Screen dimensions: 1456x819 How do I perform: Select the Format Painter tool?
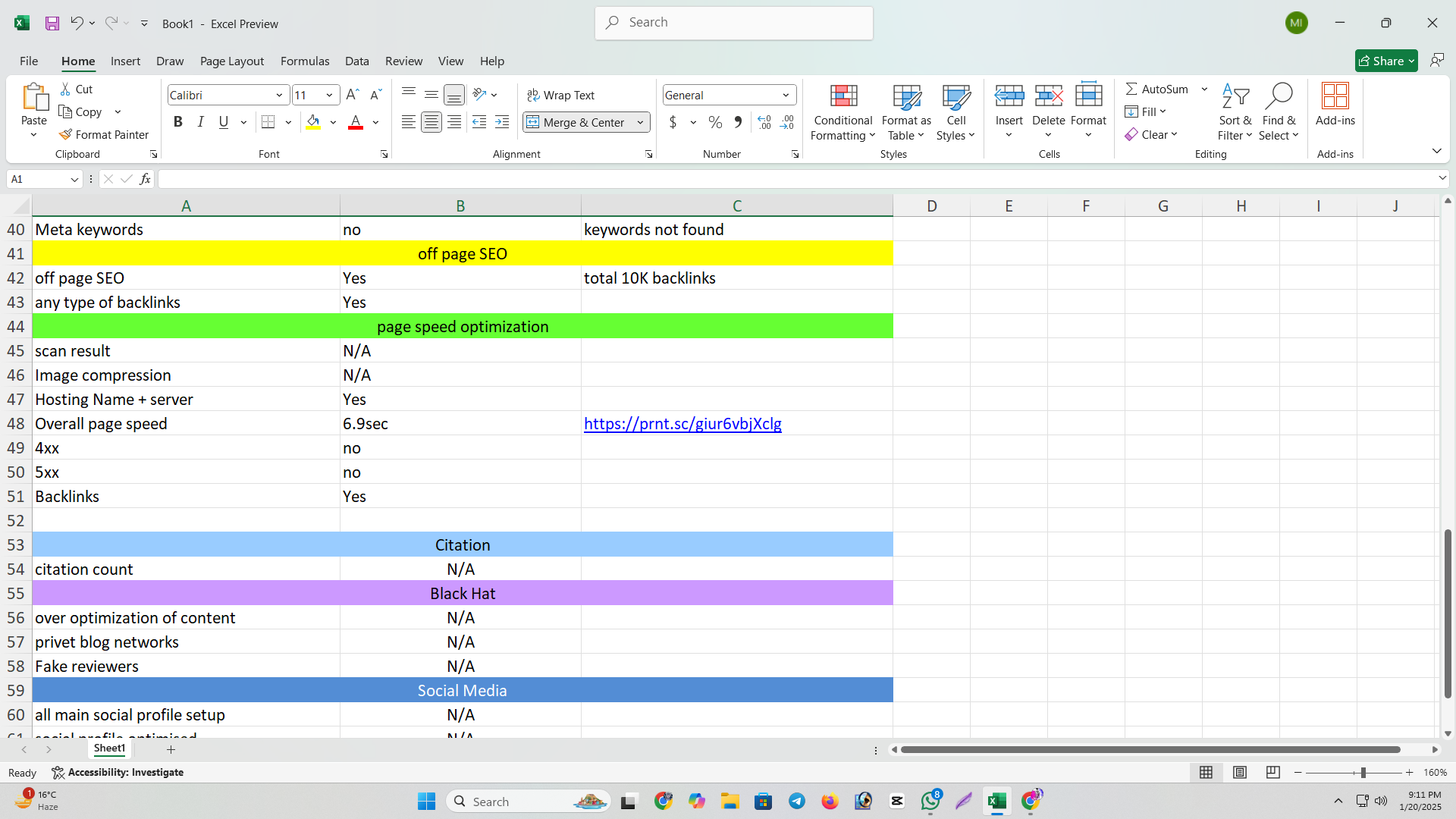[x=104, y=134]
